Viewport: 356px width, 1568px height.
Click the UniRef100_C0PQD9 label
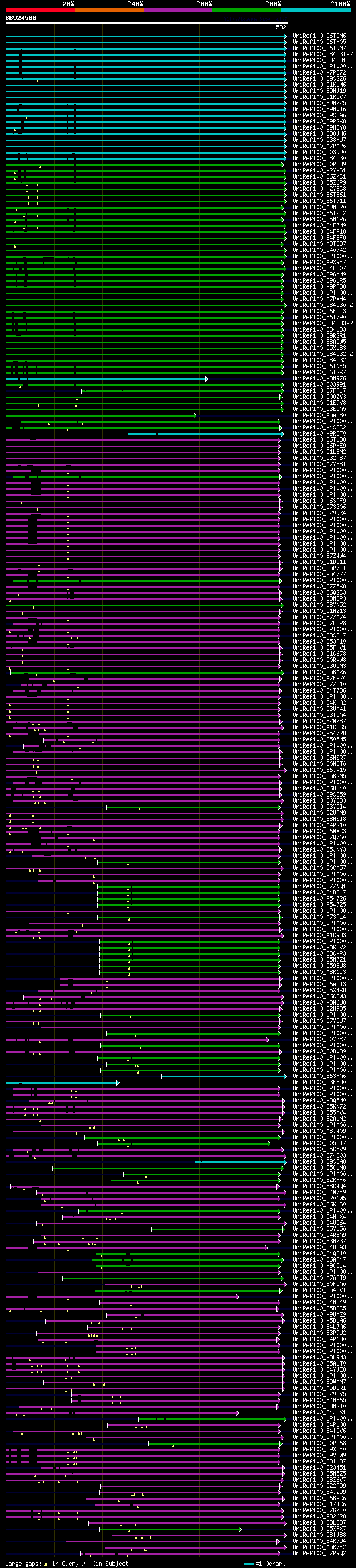[319, 164]
